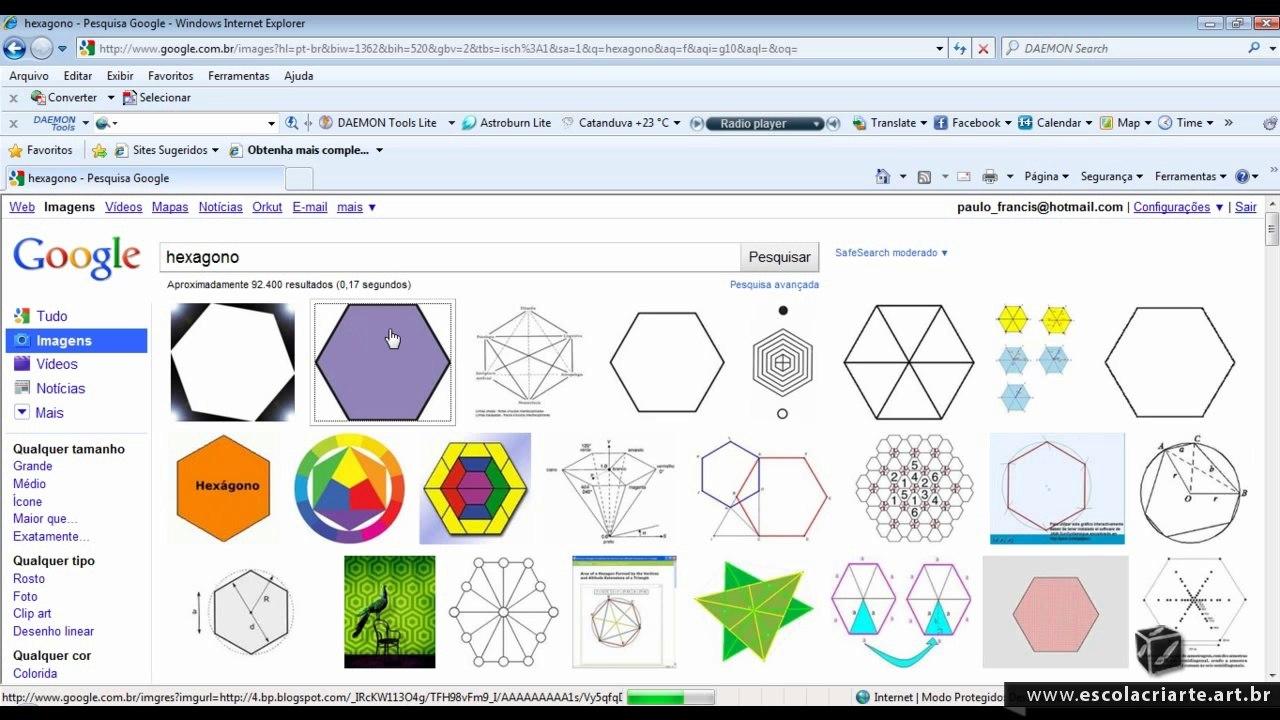
Task: Open the Arquivo menu
Action: [x=29, y=76]
